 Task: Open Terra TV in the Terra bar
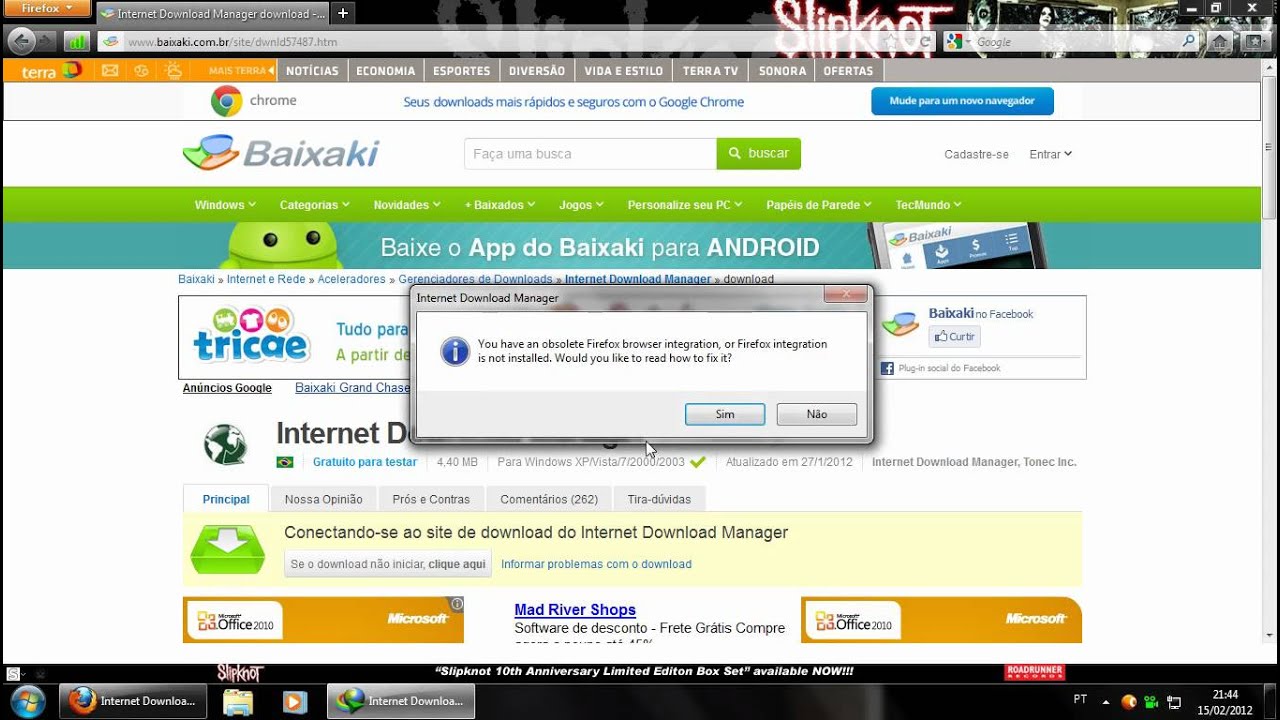click(x=710, y=71)
